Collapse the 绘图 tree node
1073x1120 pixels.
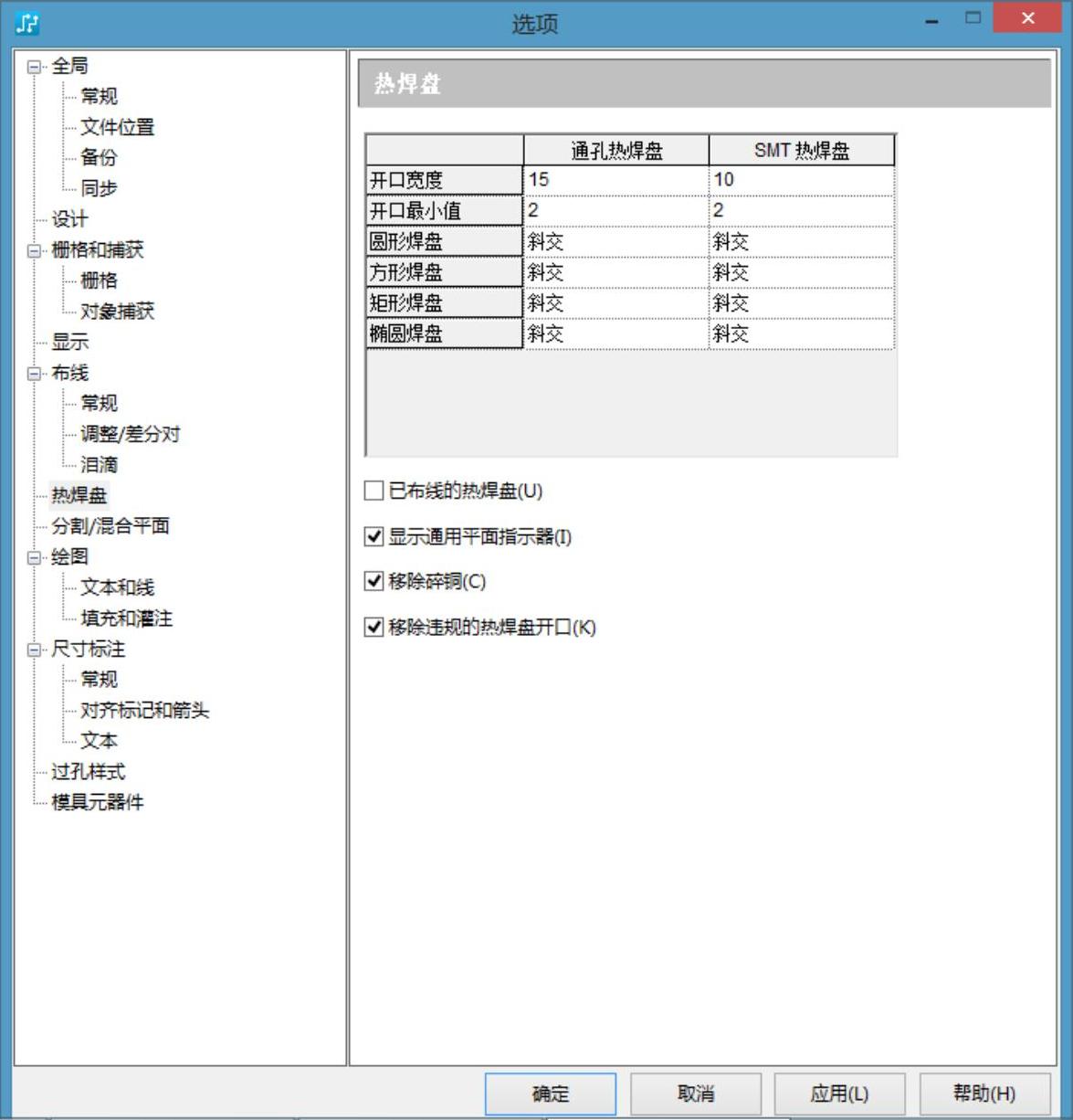(x=35, y=557)
